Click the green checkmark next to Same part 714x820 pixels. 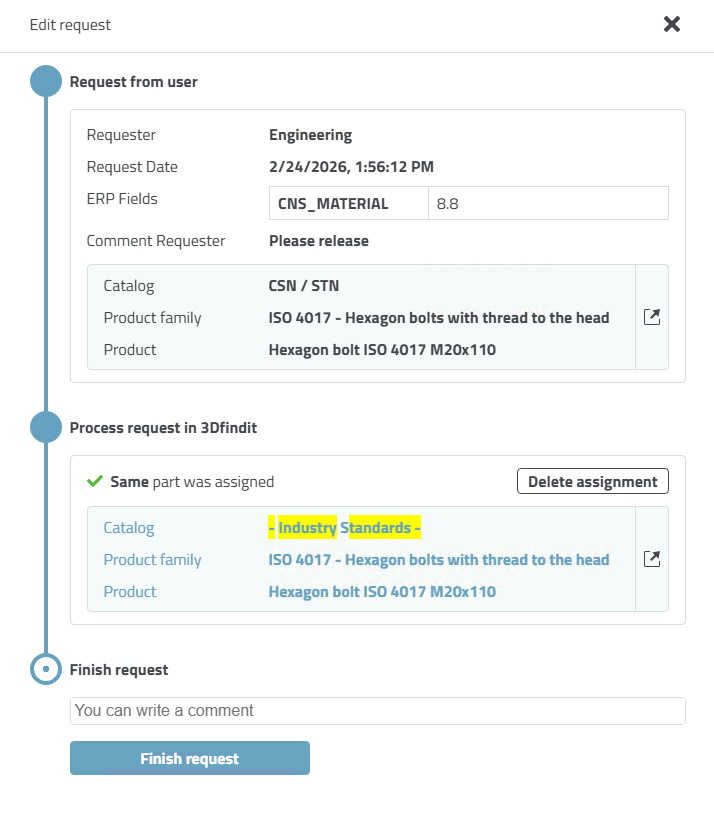95,481
